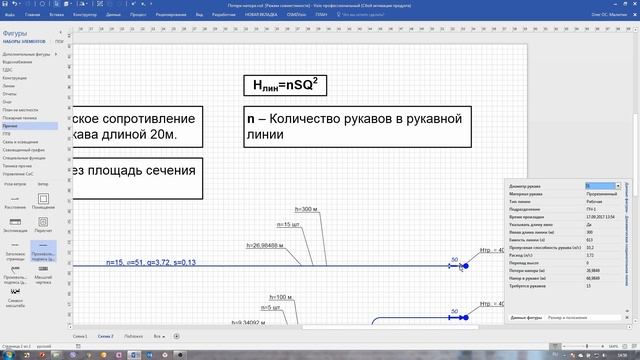This screenshot has width=640, height=360.
Task: Open the 'Водоснабжение' stencil
Action: pos(17,62)
